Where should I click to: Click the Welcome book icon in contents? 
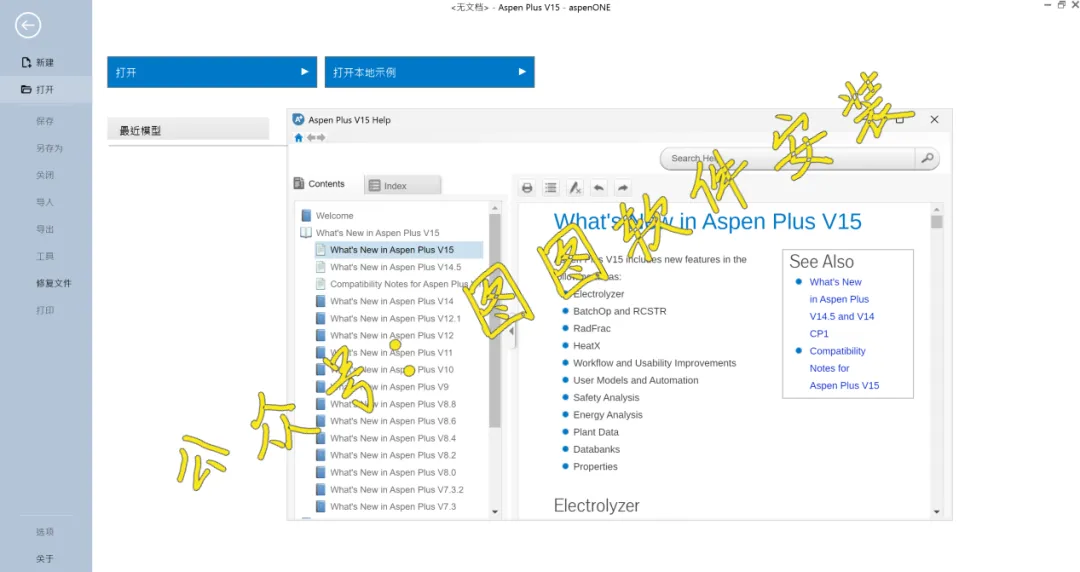click(306, 216)
